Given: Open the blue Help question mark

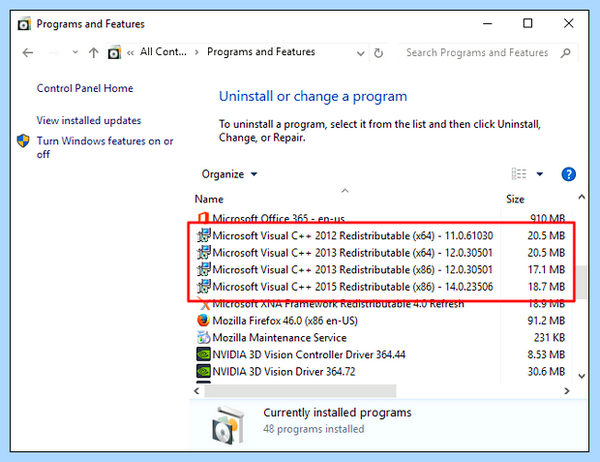Looking at the screenshot, I should 568,174.
